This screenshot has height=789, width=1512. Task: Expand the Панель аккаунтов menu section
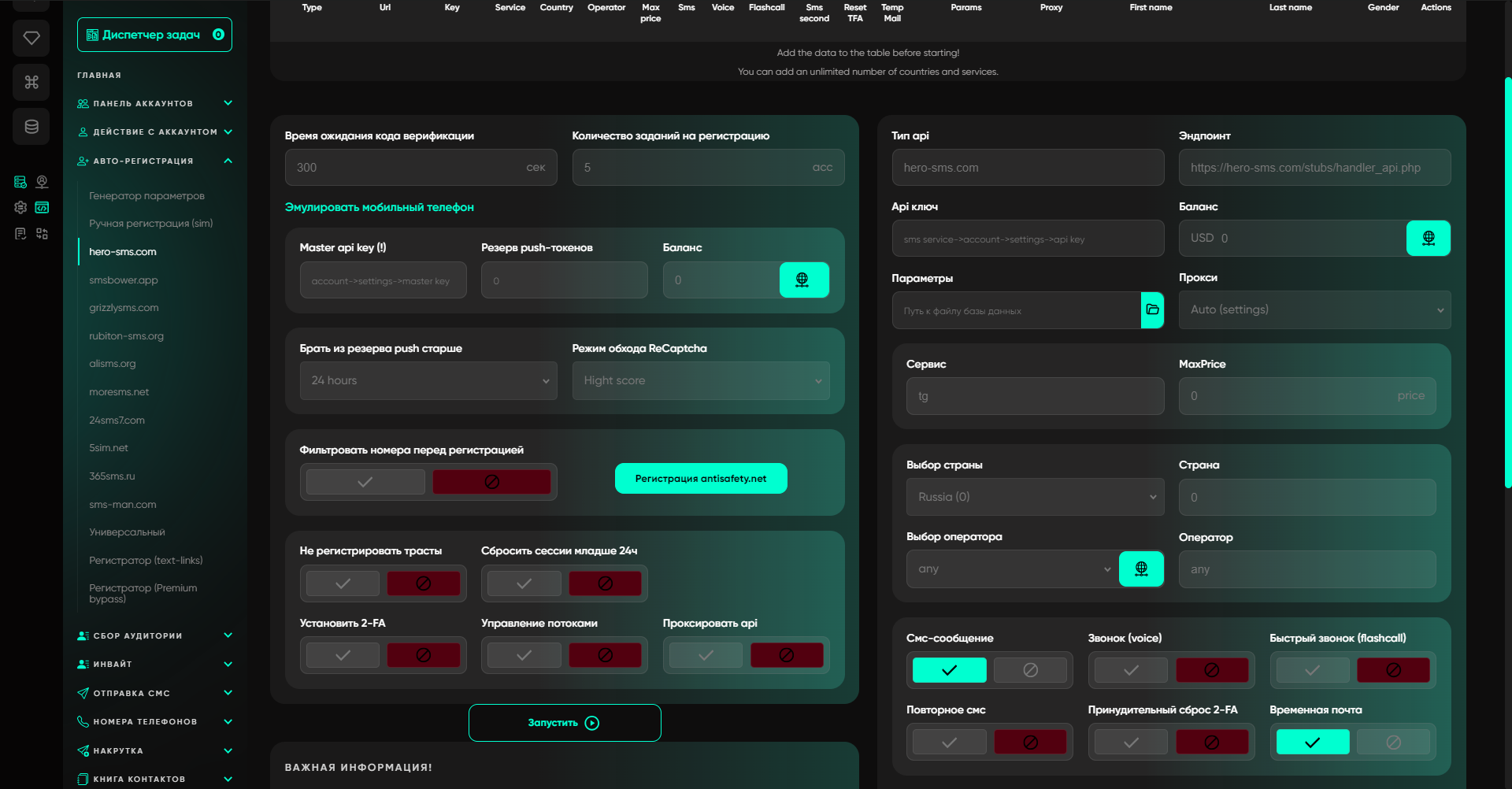click(155, 103)
